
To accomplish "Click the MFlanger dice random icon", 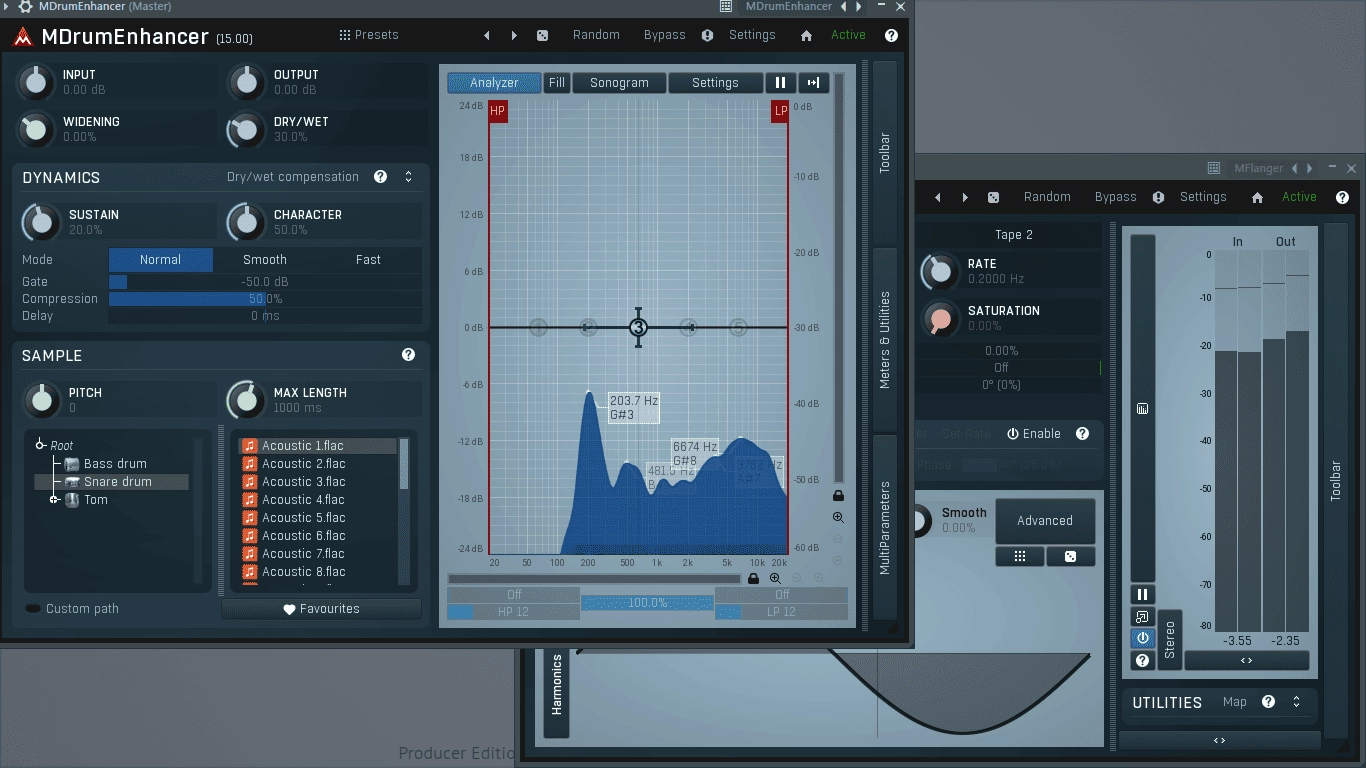I will coord(993,197).
